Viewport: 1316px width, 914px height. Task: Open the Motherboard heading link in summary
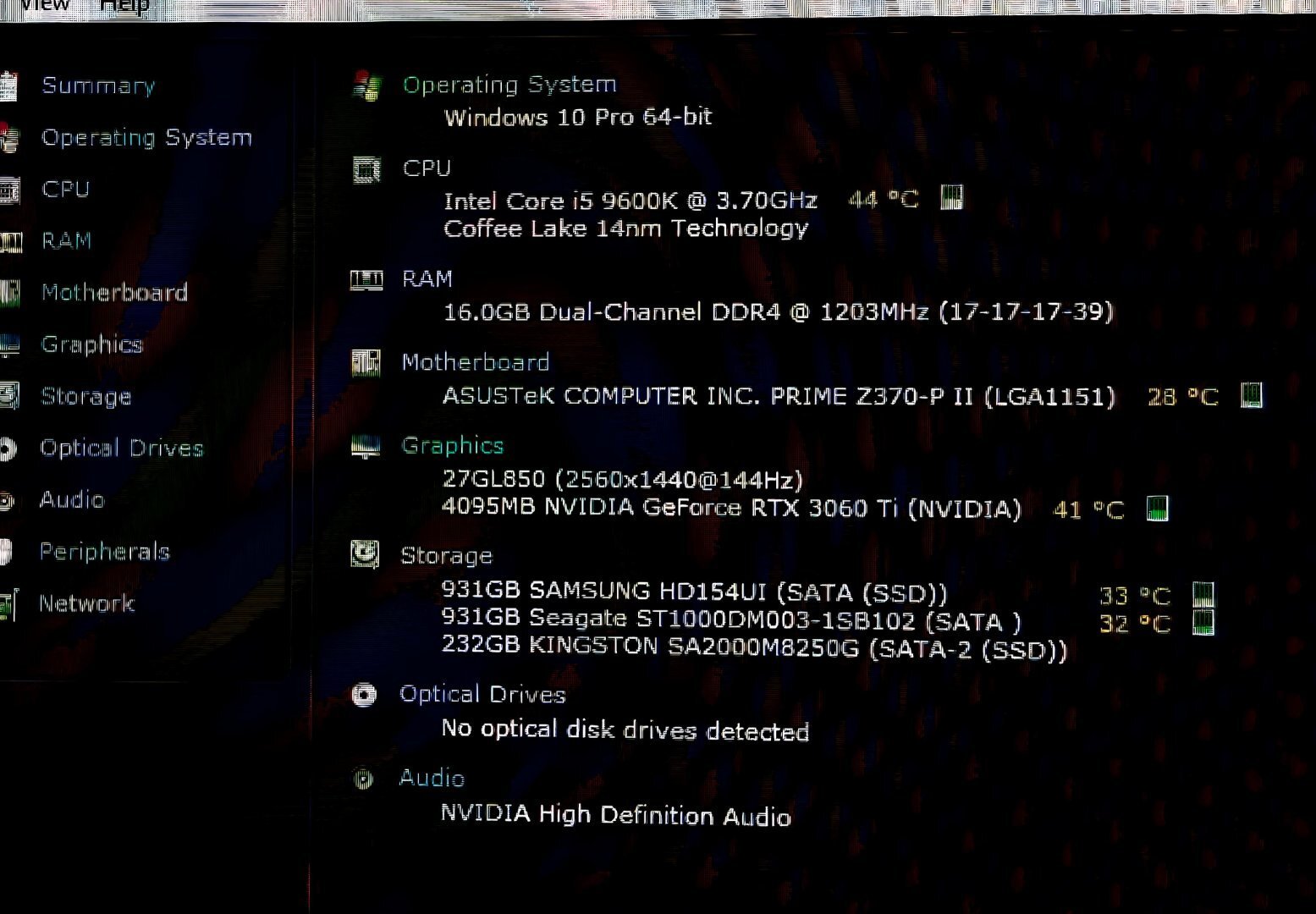(x=476, y=362)
